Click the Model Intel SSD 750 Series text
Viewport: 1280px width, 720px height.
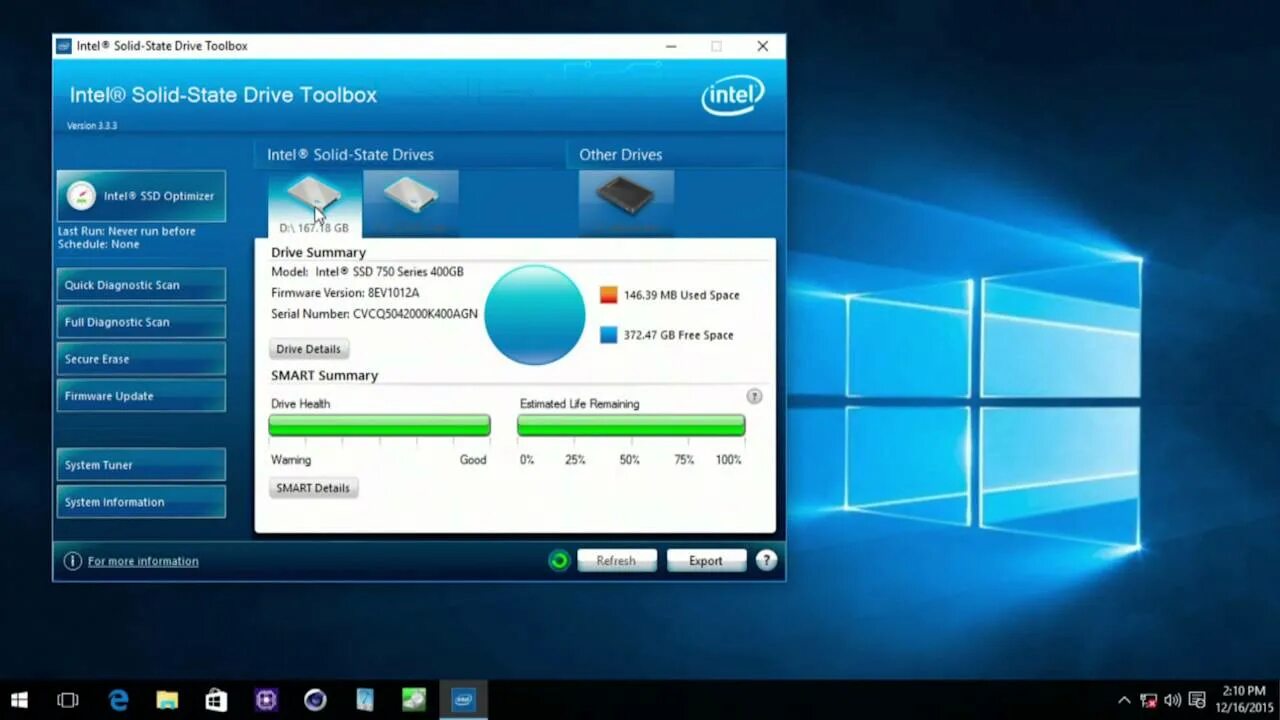click(x=367, y=272)
